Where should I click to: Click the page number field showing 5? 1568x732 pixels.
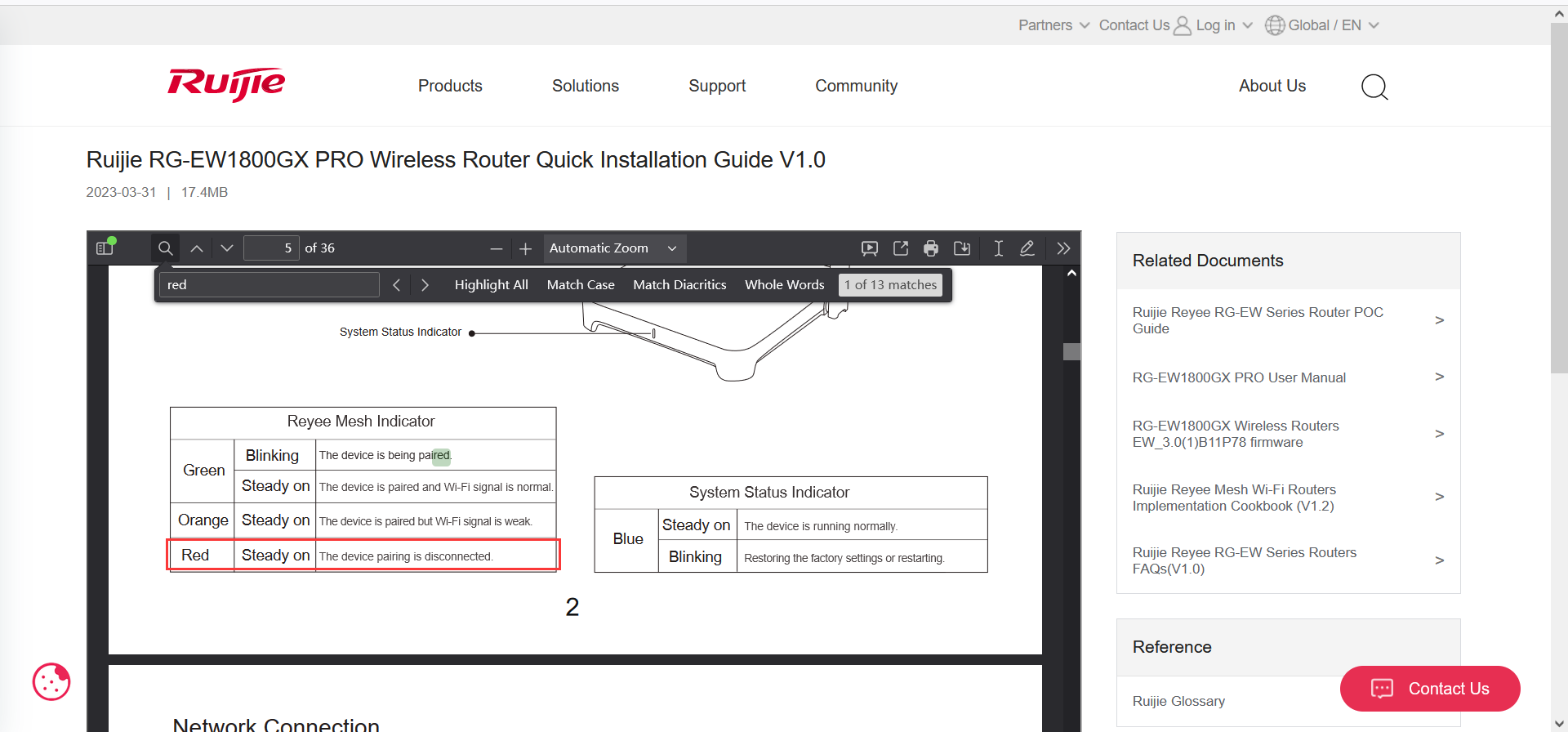(271, 248)
